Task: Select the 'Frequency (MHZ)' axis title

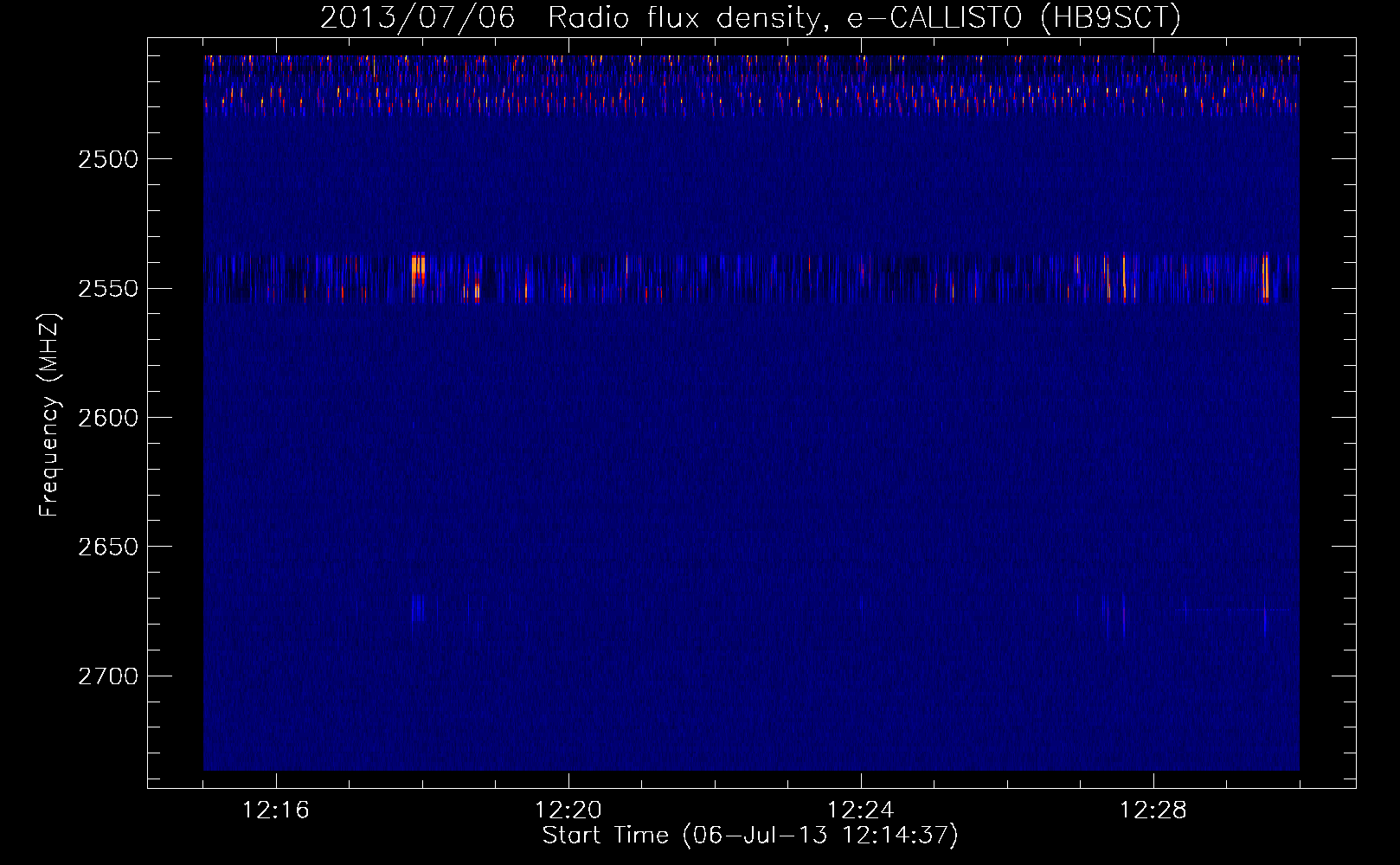Action: click(x=49, y=416)
